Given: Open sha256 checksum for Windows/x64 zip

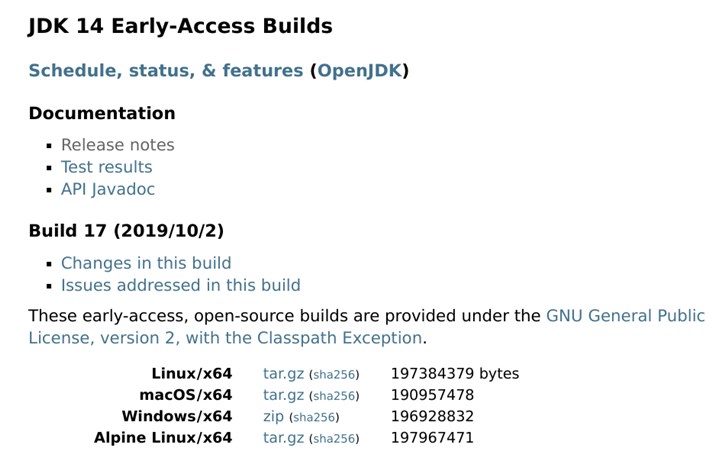Looking at the screenshot, I should point(314,417).
